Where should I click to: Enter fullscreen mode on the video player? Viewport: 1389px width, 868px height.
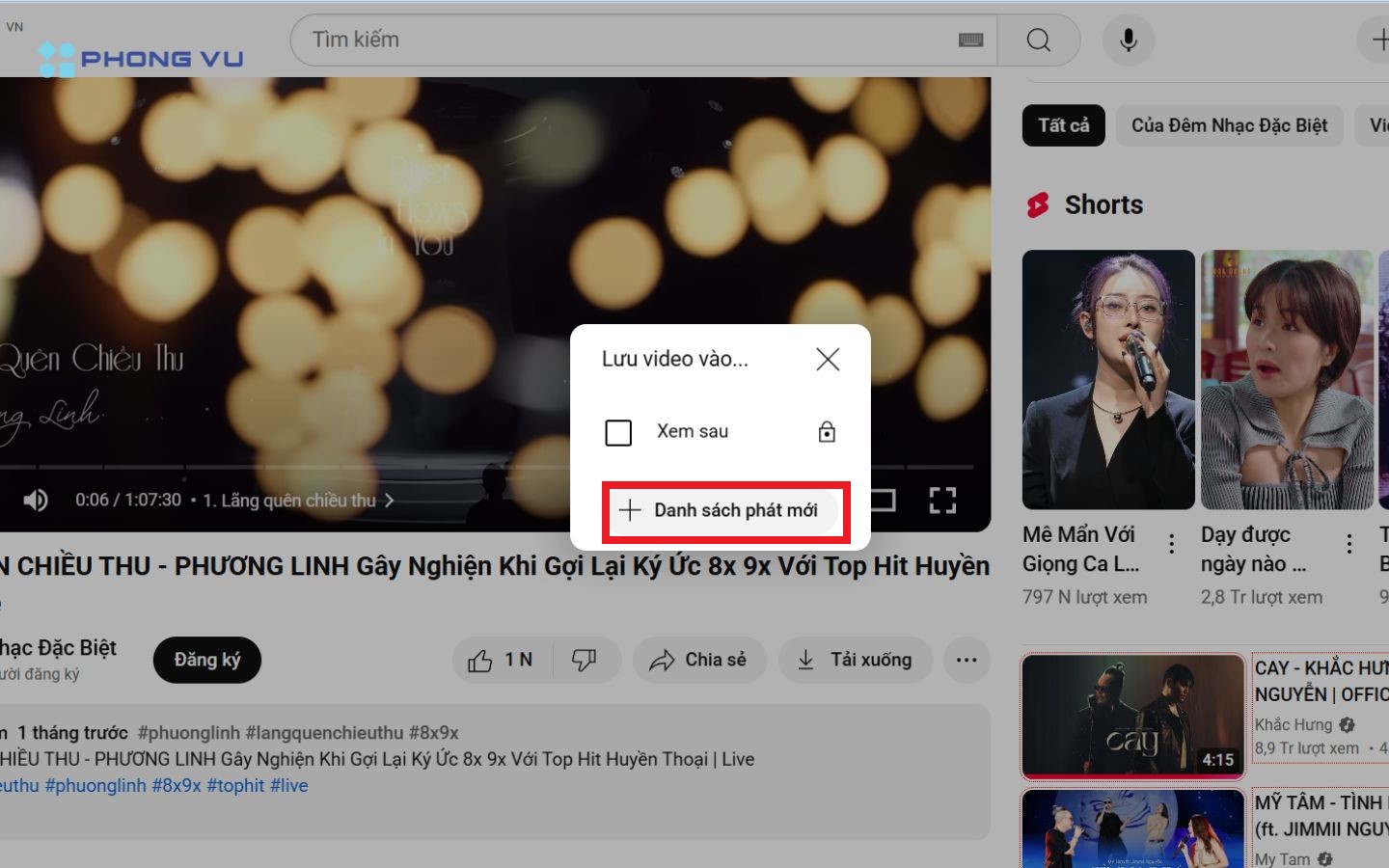tap(941, 500)
